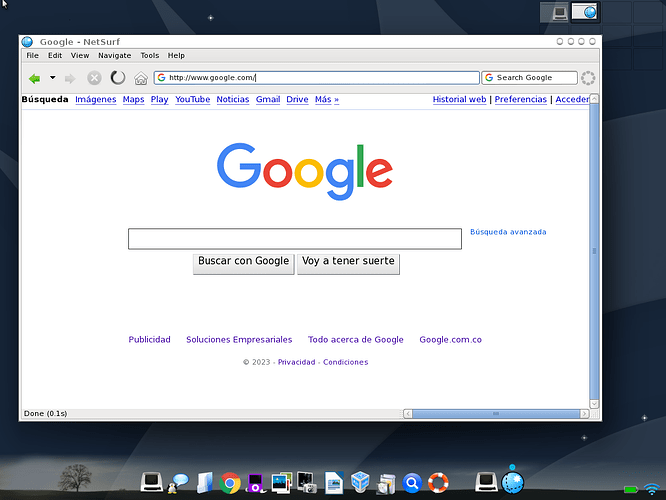
Task: Click the vertical scrollbar up arrow
Action: pos(595,99)
